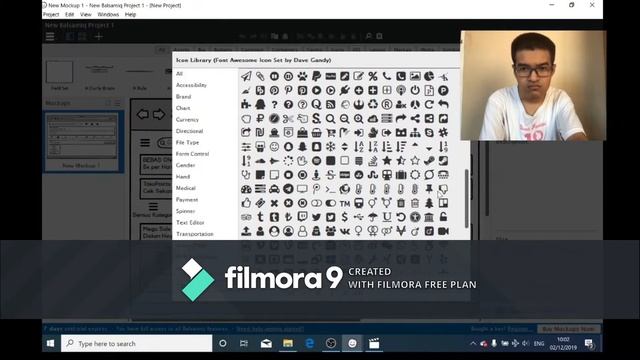640x360 pixels.
Task: Pick the half-filled star icon
Action: tap(401, 161)
